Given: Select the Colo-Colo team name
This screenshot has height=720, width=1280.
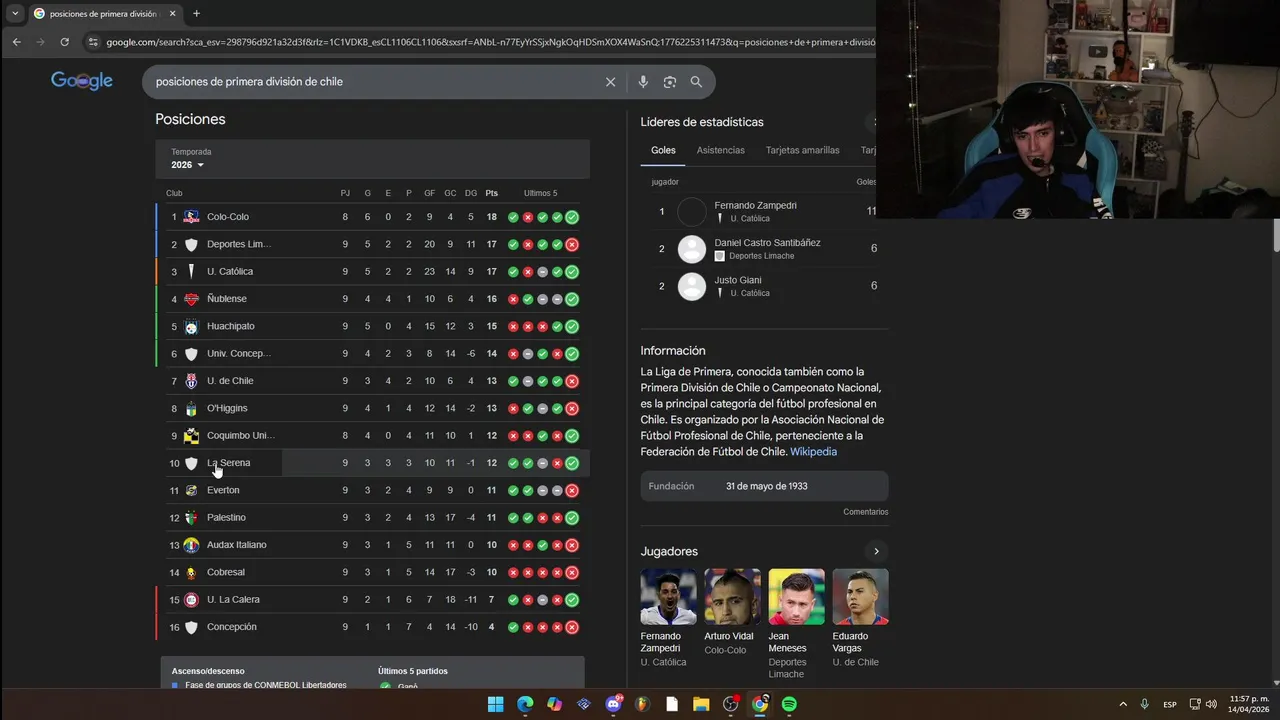Looking at the screenshot, I should 228,217.
